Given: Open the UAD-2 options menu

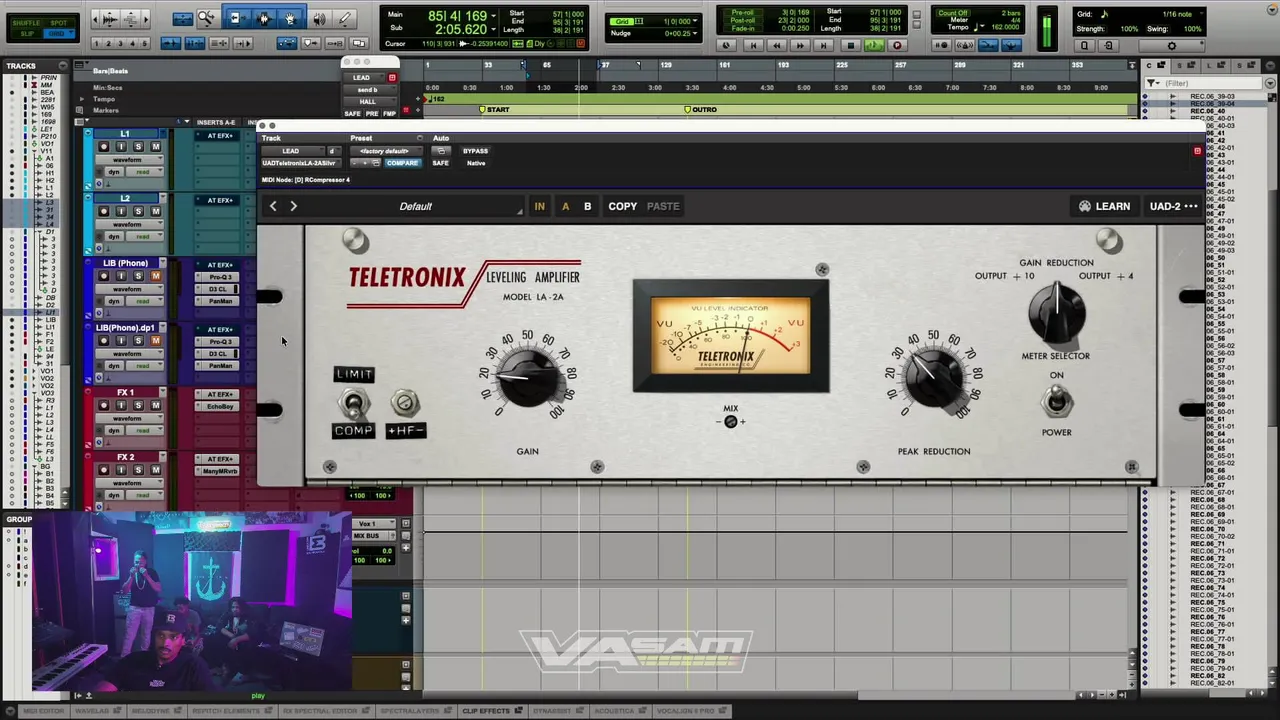Looking at the screenshot, I should (1173, 206).
